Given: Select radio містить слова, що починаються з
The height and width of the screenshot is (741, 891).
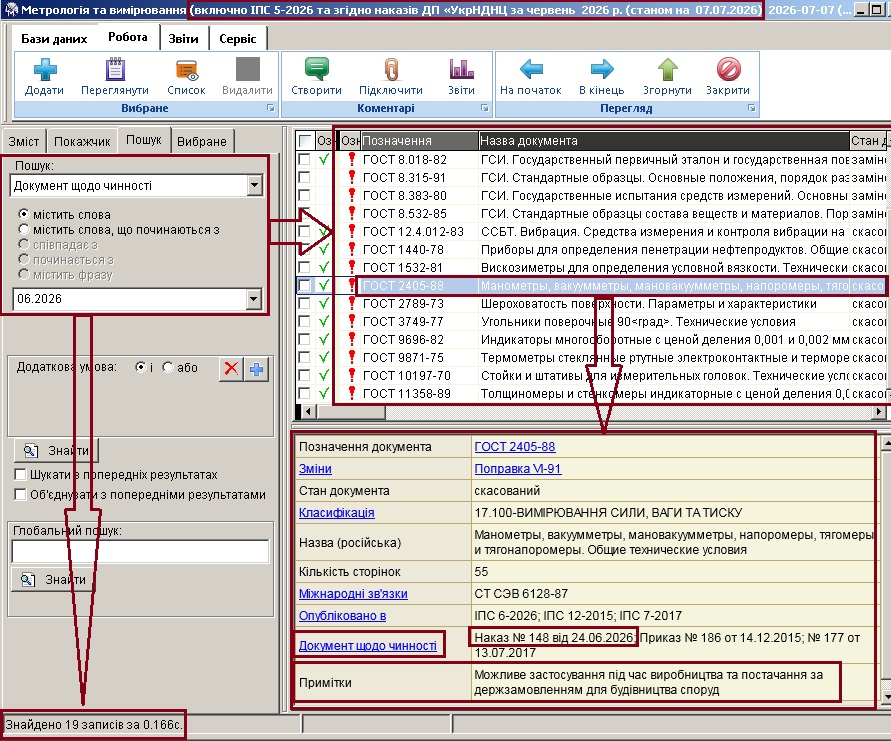Looking at the screenshot, I should pyautogui.click(x=24, y=230).
